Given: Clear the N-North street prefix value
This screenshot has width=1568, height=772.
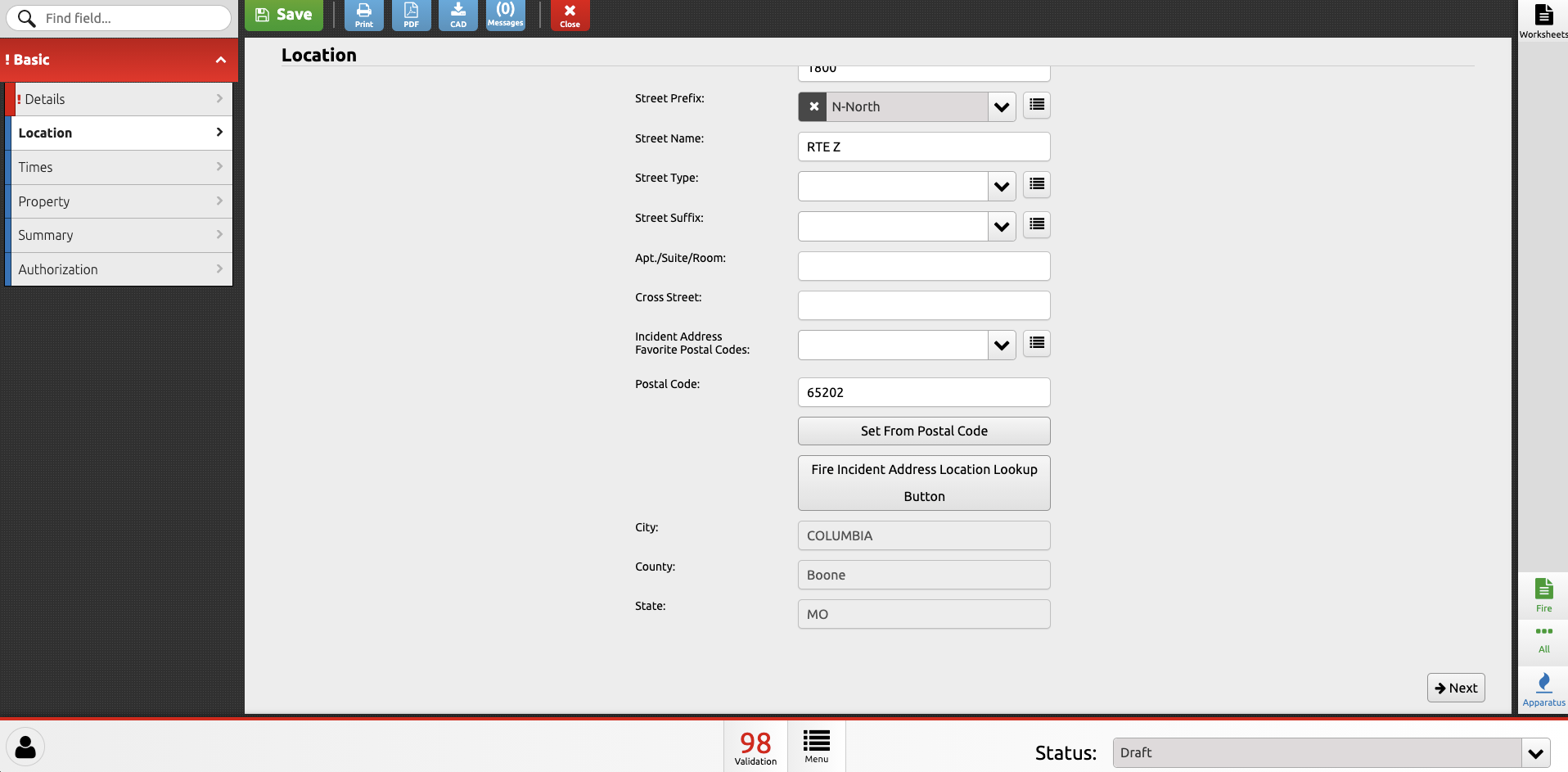Looking at the screenshot, I should [813, 106].
